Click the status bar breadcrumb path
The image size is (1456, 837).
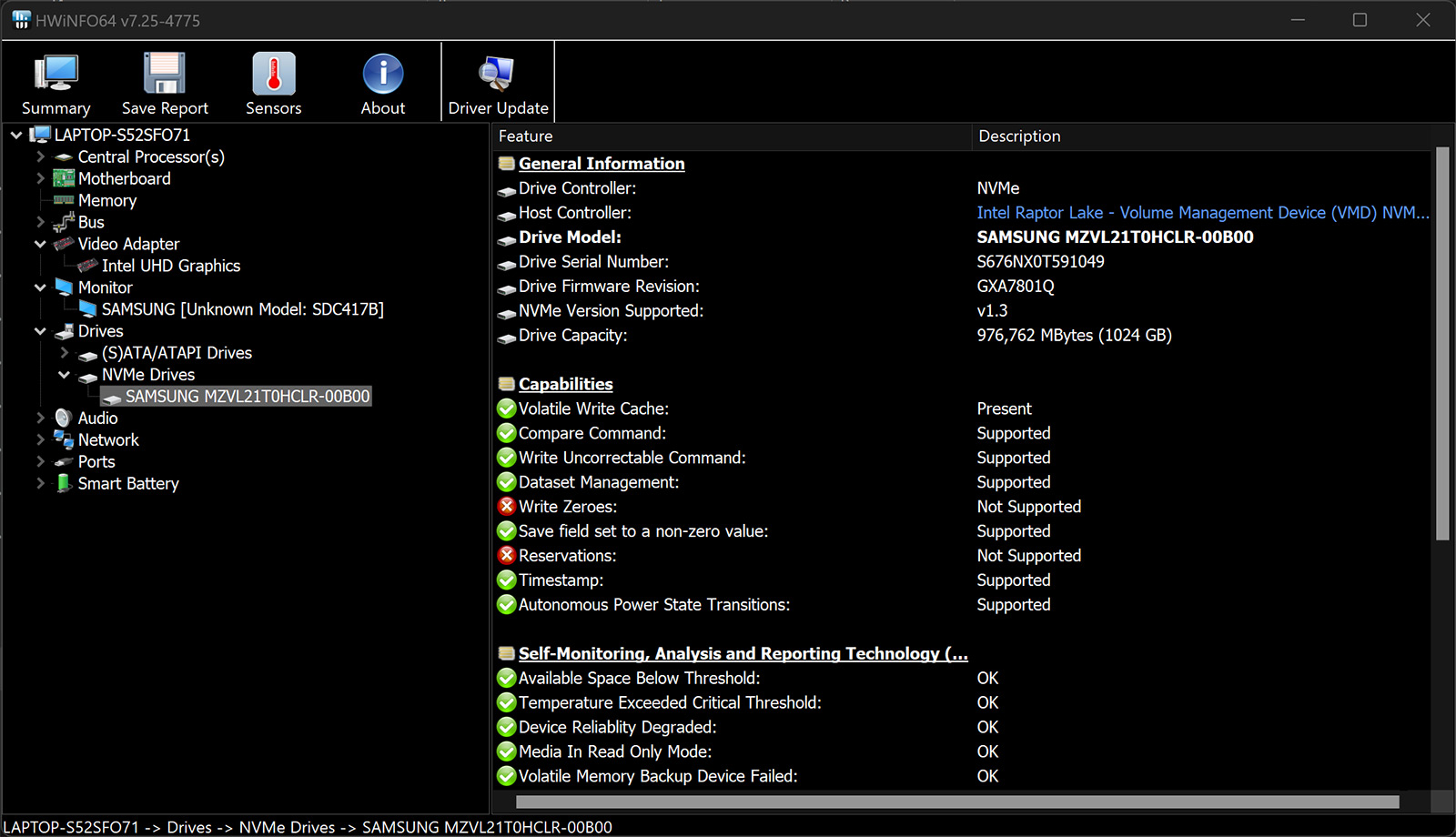(308, 827)
